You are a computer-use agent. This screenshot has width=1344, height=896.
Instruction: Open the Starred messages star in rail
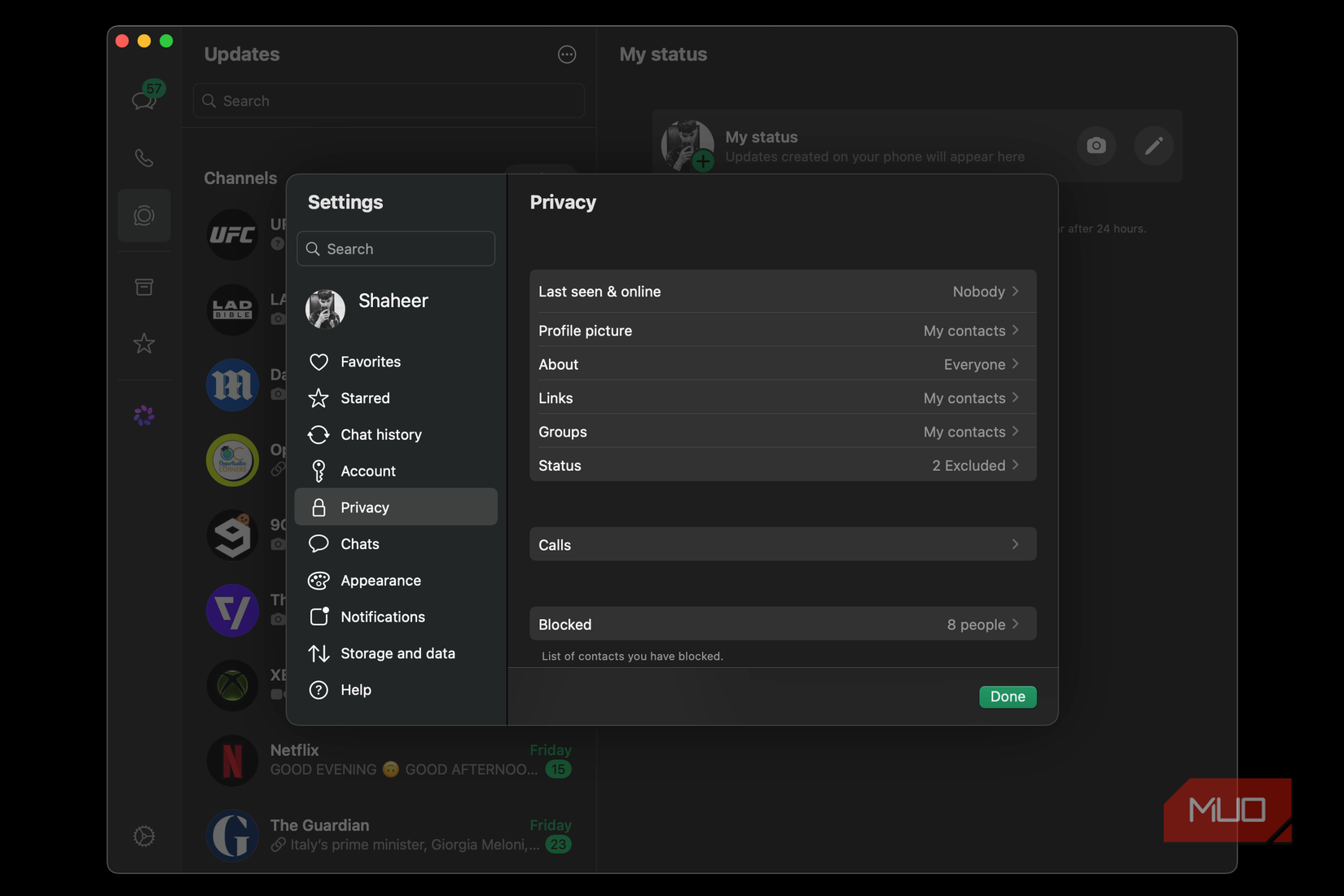(x=144, y=344)
